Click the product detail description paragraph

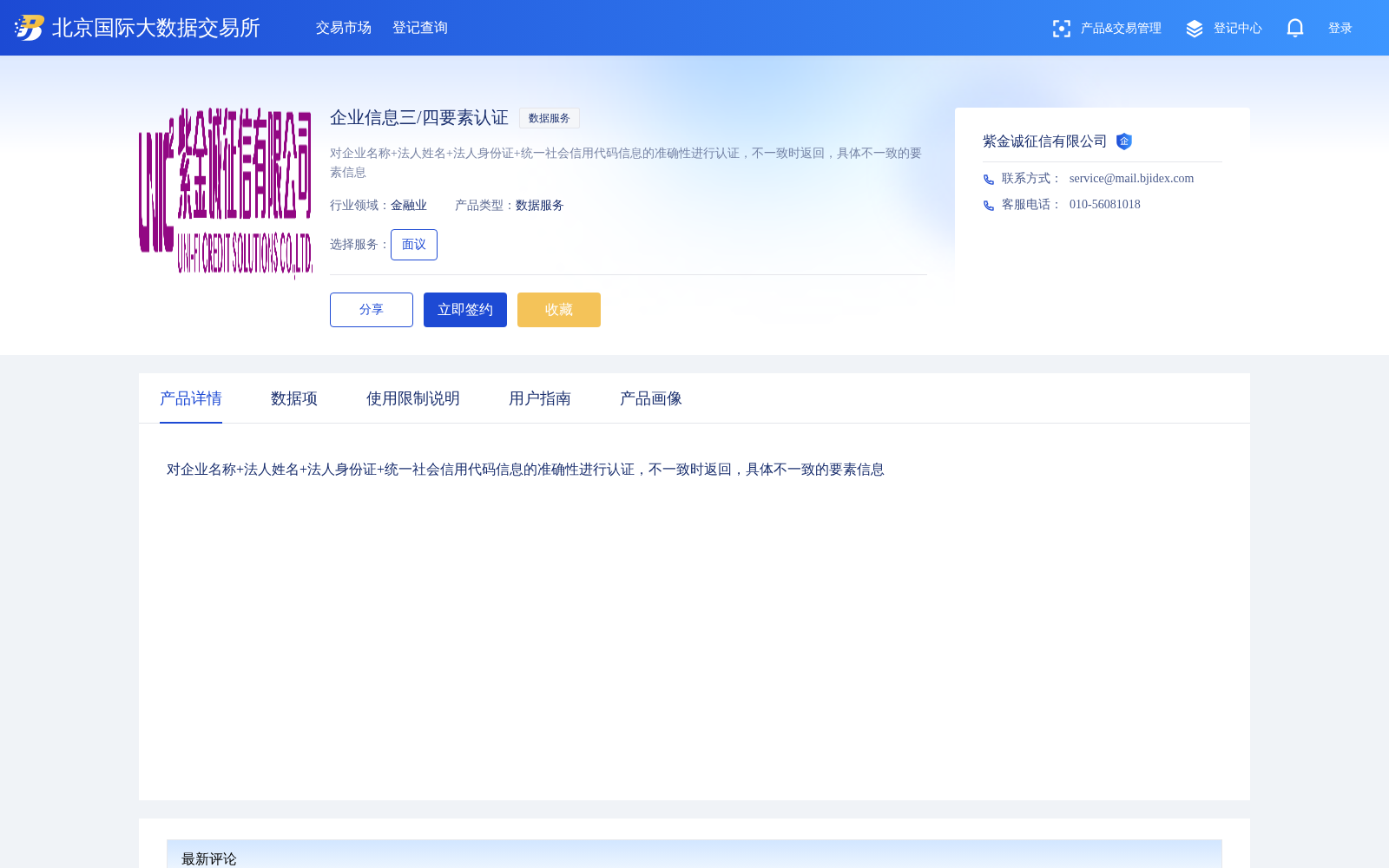click(525, 470)
